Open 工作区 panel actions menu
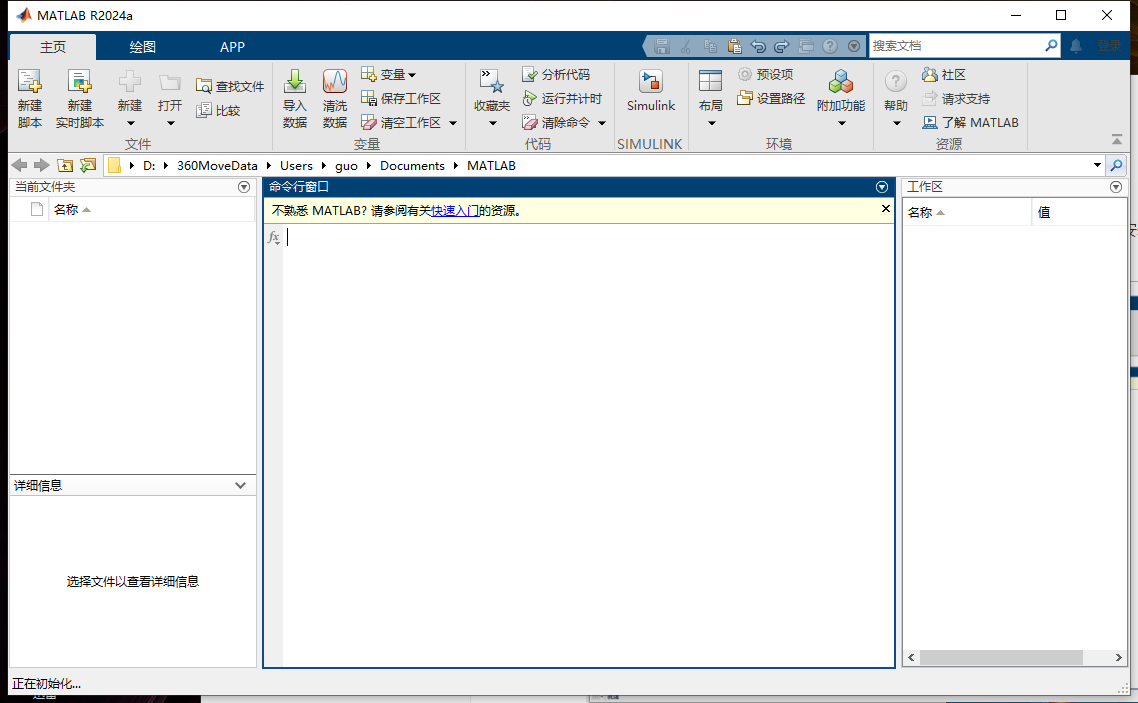This screenshot has width=1138, height=703. click(1116, 187)
